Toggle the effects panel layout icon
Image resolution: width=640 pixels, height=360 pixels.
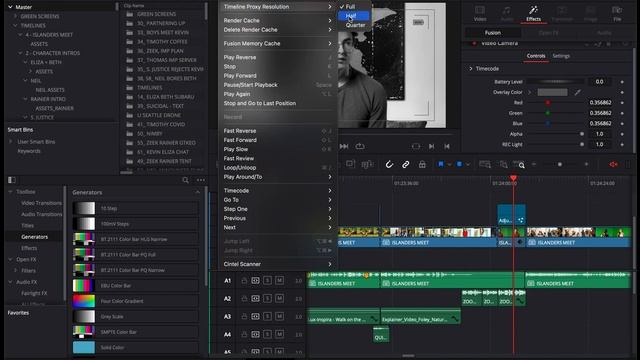(12, 180)
